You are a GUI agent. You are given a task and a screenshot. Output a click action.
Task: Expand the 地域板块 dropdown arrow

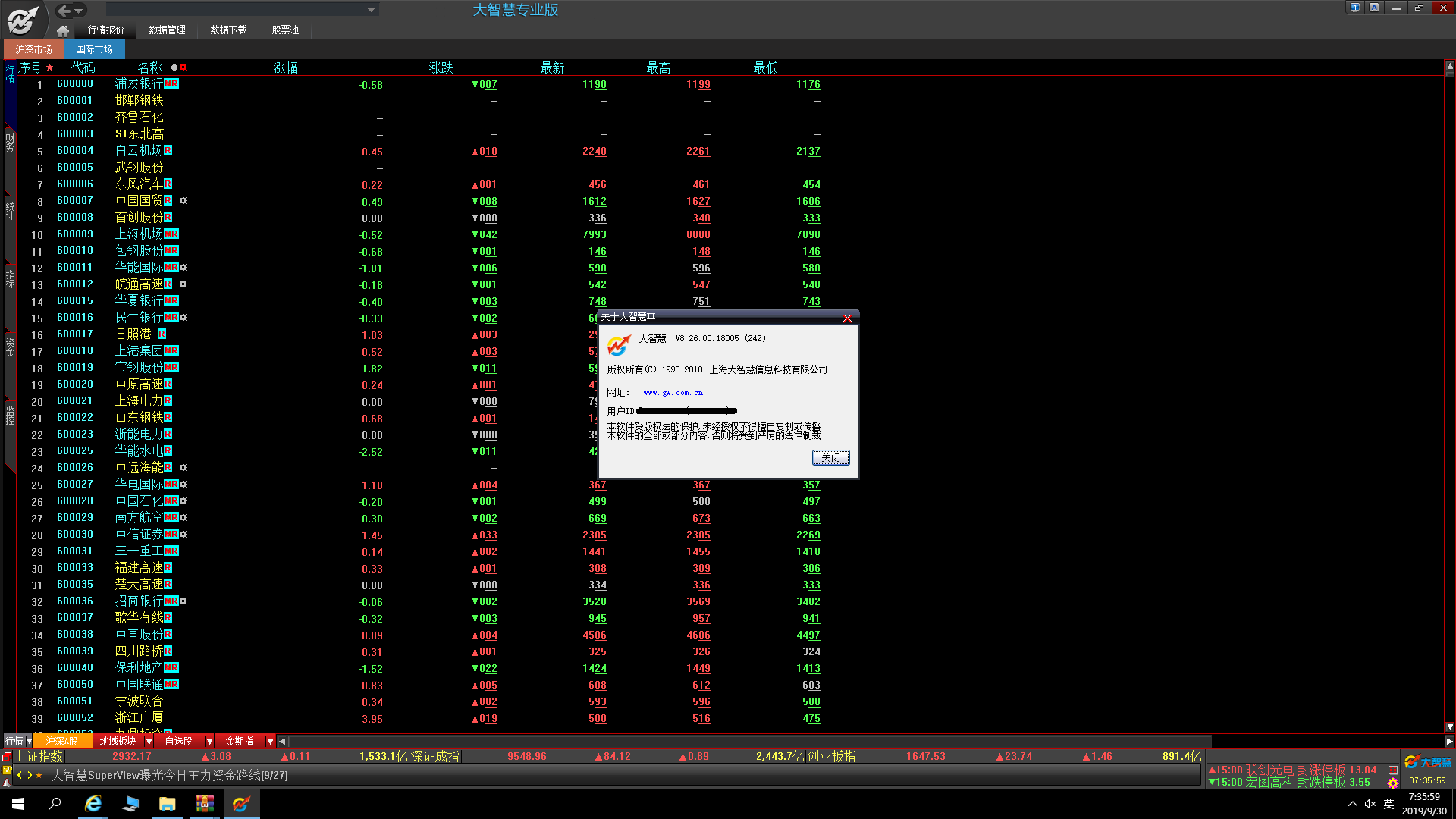[x=149, y=741]
